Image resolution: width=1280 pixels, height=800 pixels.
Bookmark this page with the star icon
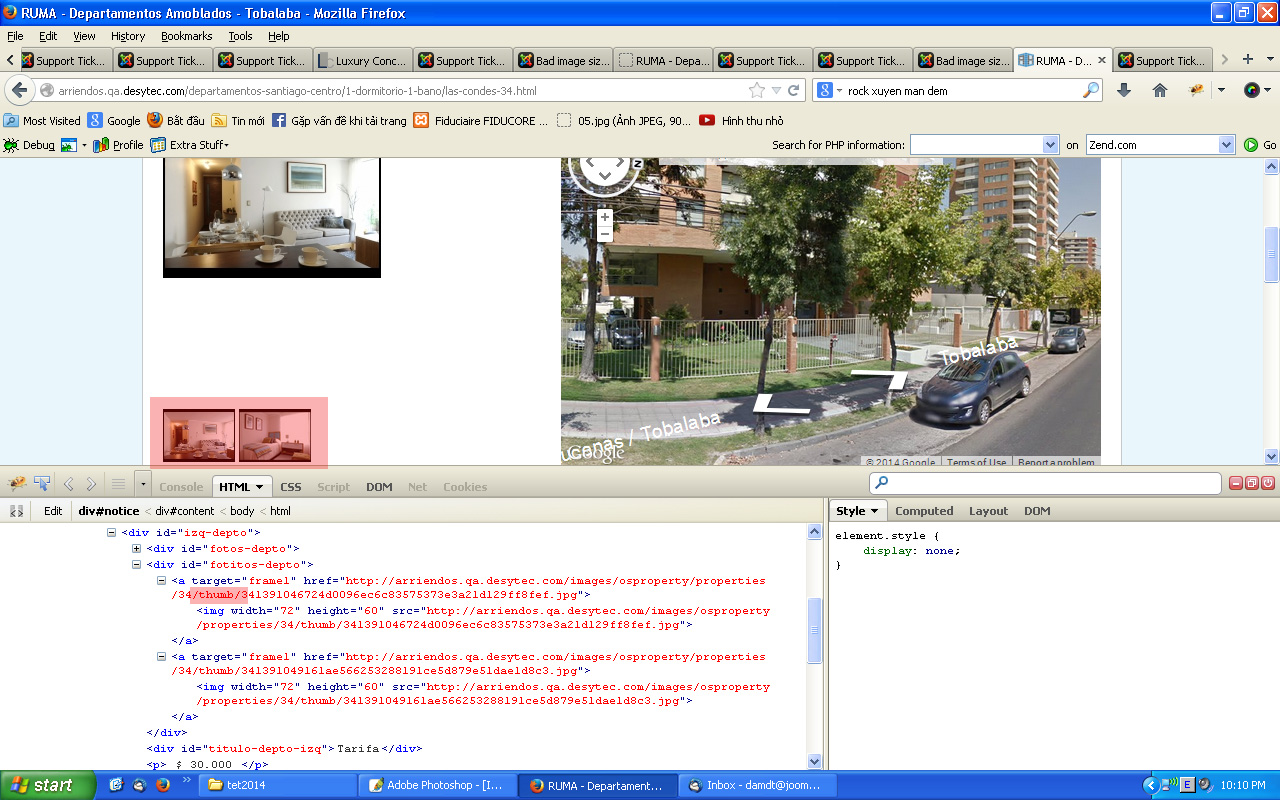pos(757,90)
